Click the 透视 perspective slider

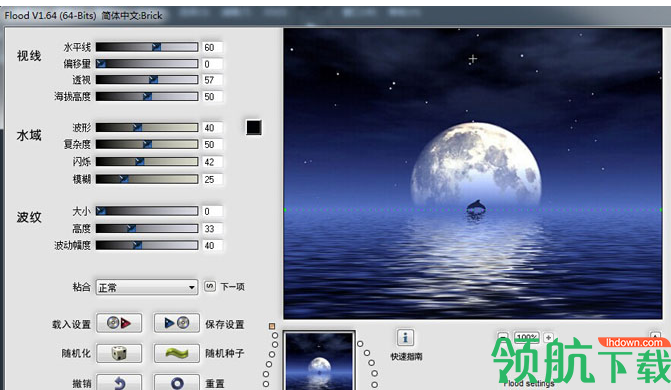click(147, 80)
